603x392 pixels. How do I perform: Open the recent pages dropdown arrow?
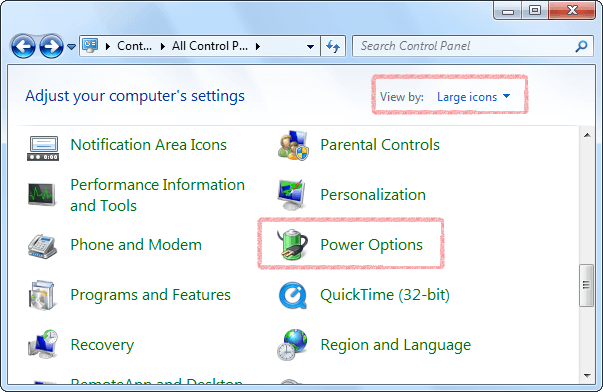point(71,47)
